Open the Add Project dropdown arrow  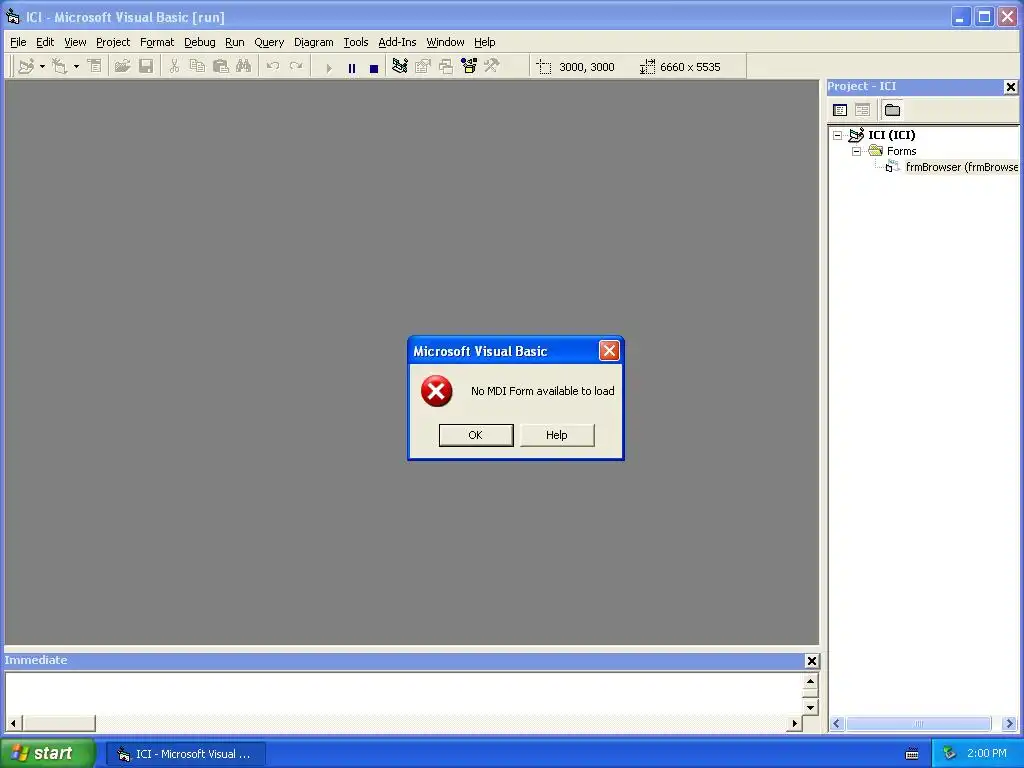42,66
